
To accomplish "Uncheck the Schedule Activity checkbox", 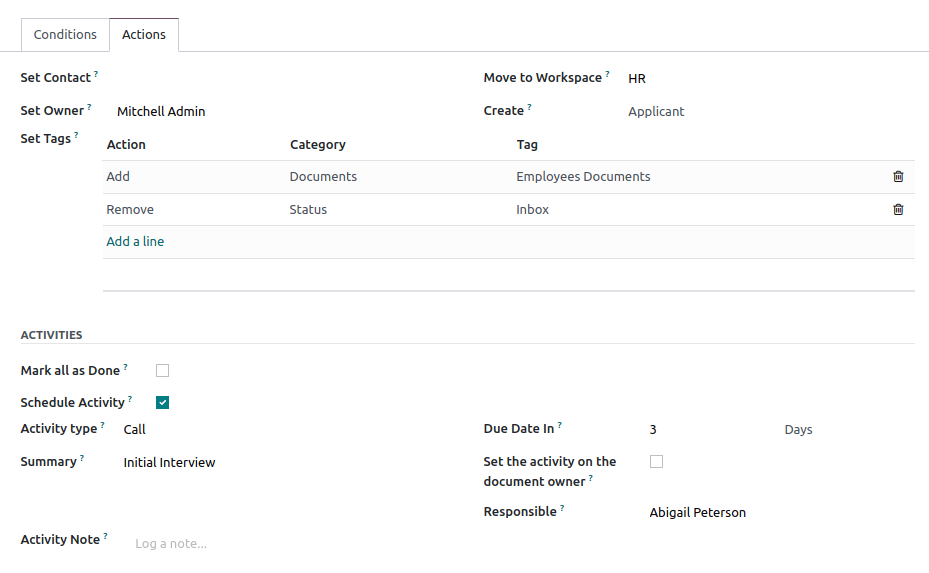I will 163,403.
